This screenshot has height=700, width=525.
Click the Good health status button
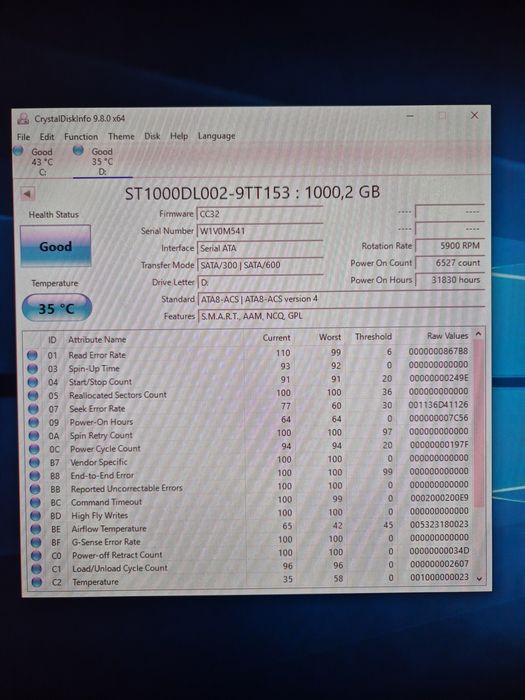tap(55, 246)
